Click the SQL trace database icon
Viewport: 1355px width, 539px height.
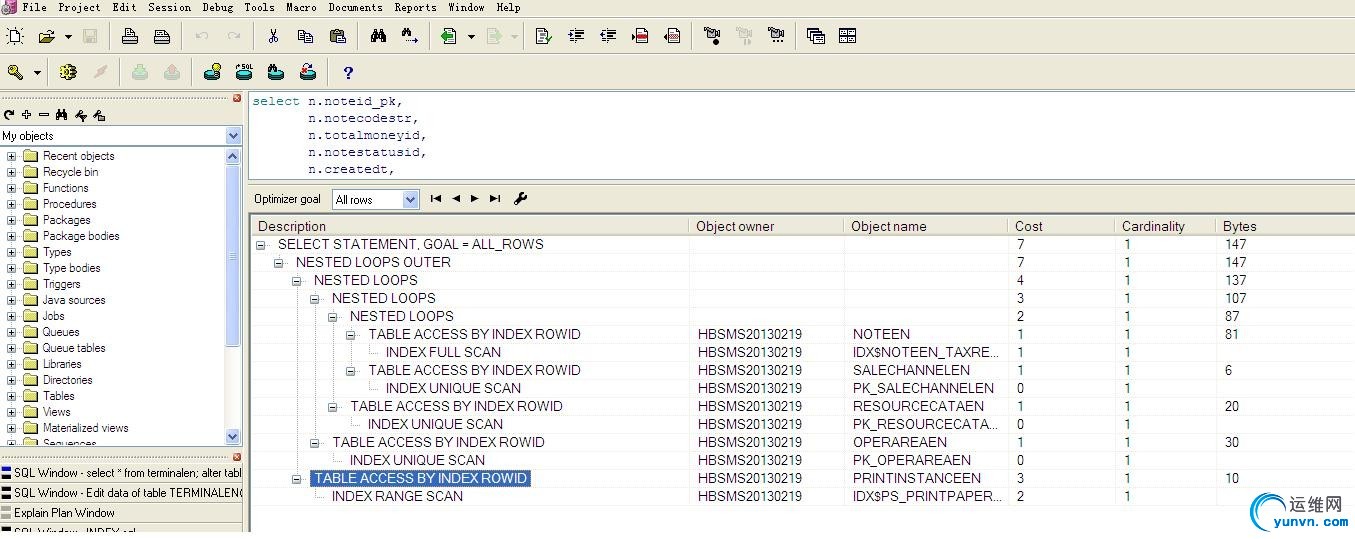point(244,73)
